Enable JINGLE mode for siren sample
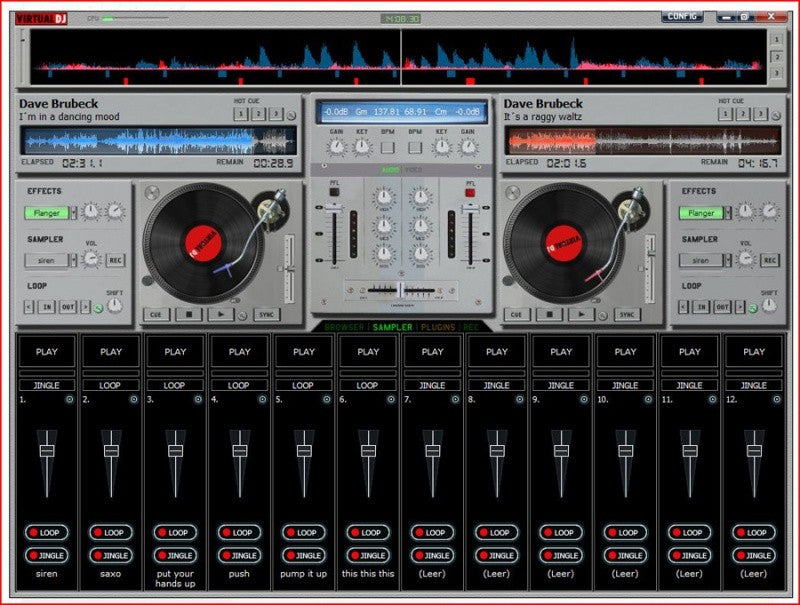The height and width of the screenshot is (605, 800). coord(46,555)
